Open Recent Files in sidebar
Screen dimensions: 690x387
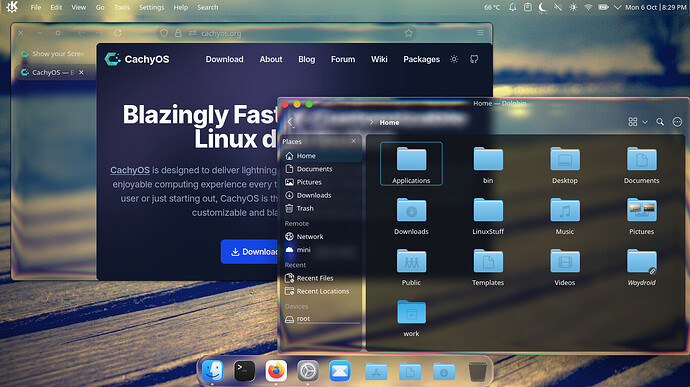(x=321, y=278)
